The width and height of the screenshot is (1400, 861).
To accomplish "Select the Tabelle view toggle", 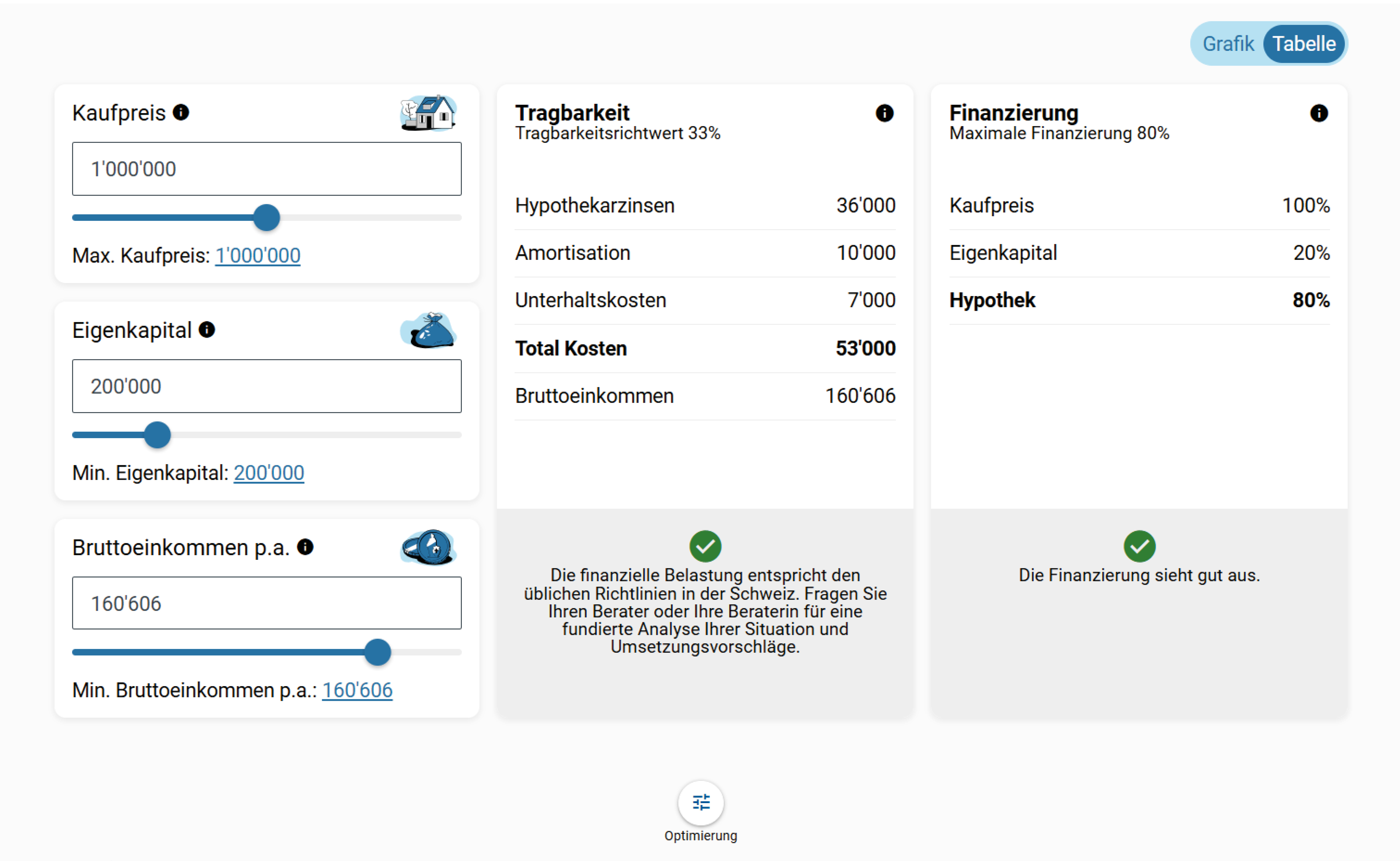I will coord(1304,44).
